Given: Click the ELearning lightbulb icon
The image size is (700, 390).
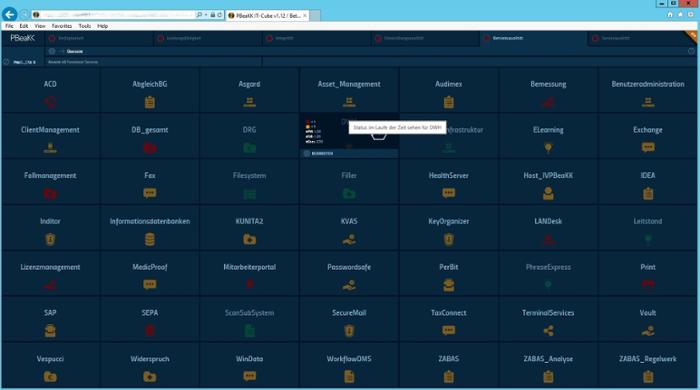Looking at the screenshot, I should (548, 148).
